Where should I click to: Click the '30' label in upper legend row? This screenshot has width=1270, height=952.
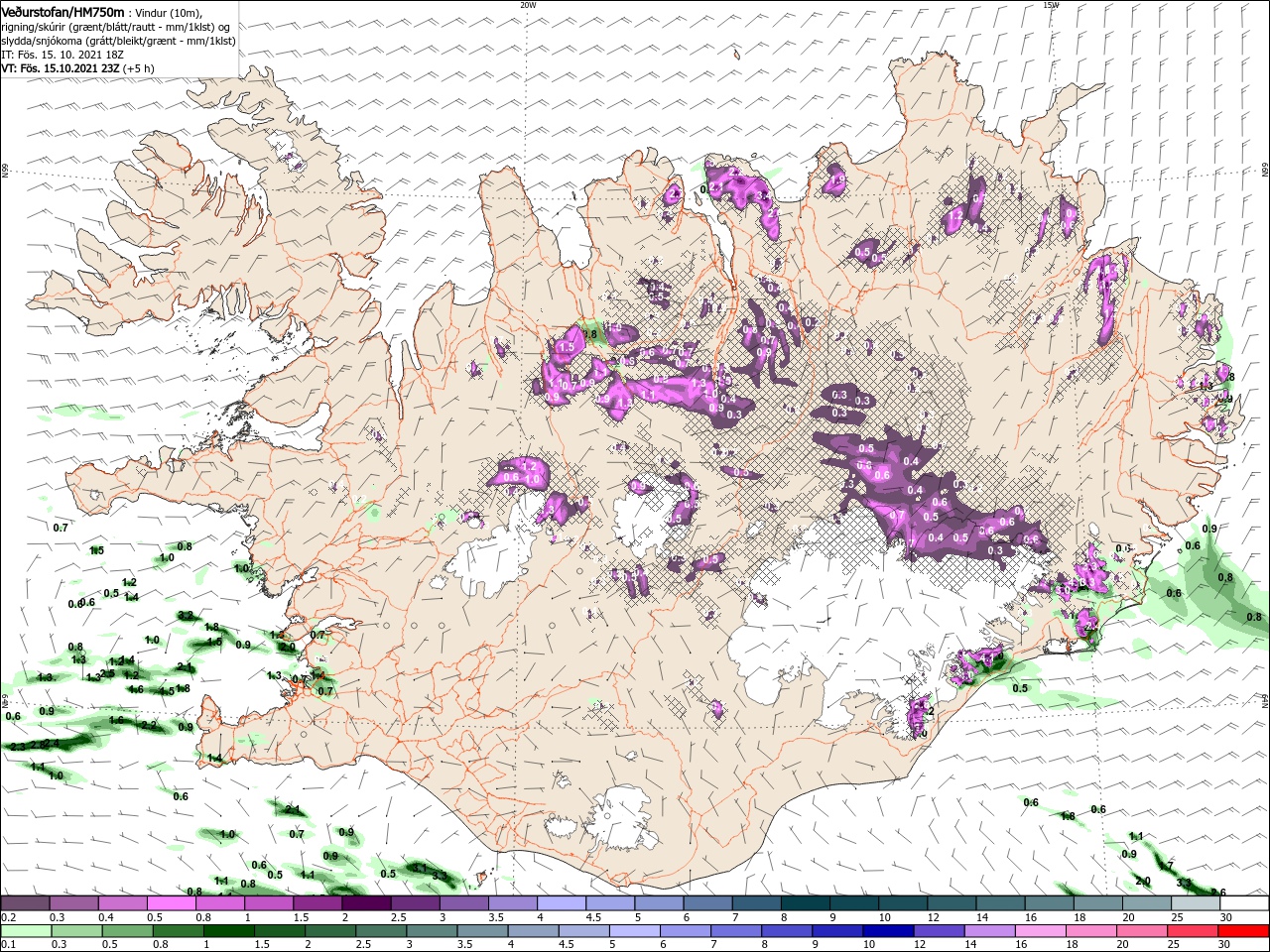(x=1227, y=918)
